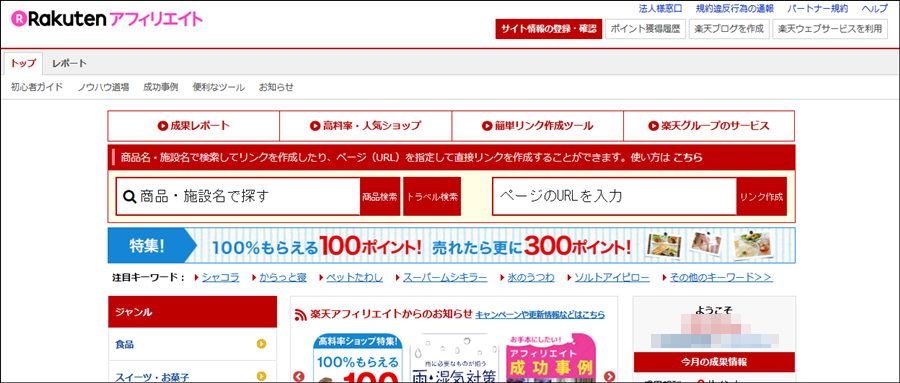Select the からっと寝 keyword link
Viewport: 900px width, 383px height.
(x=283, y=278)
